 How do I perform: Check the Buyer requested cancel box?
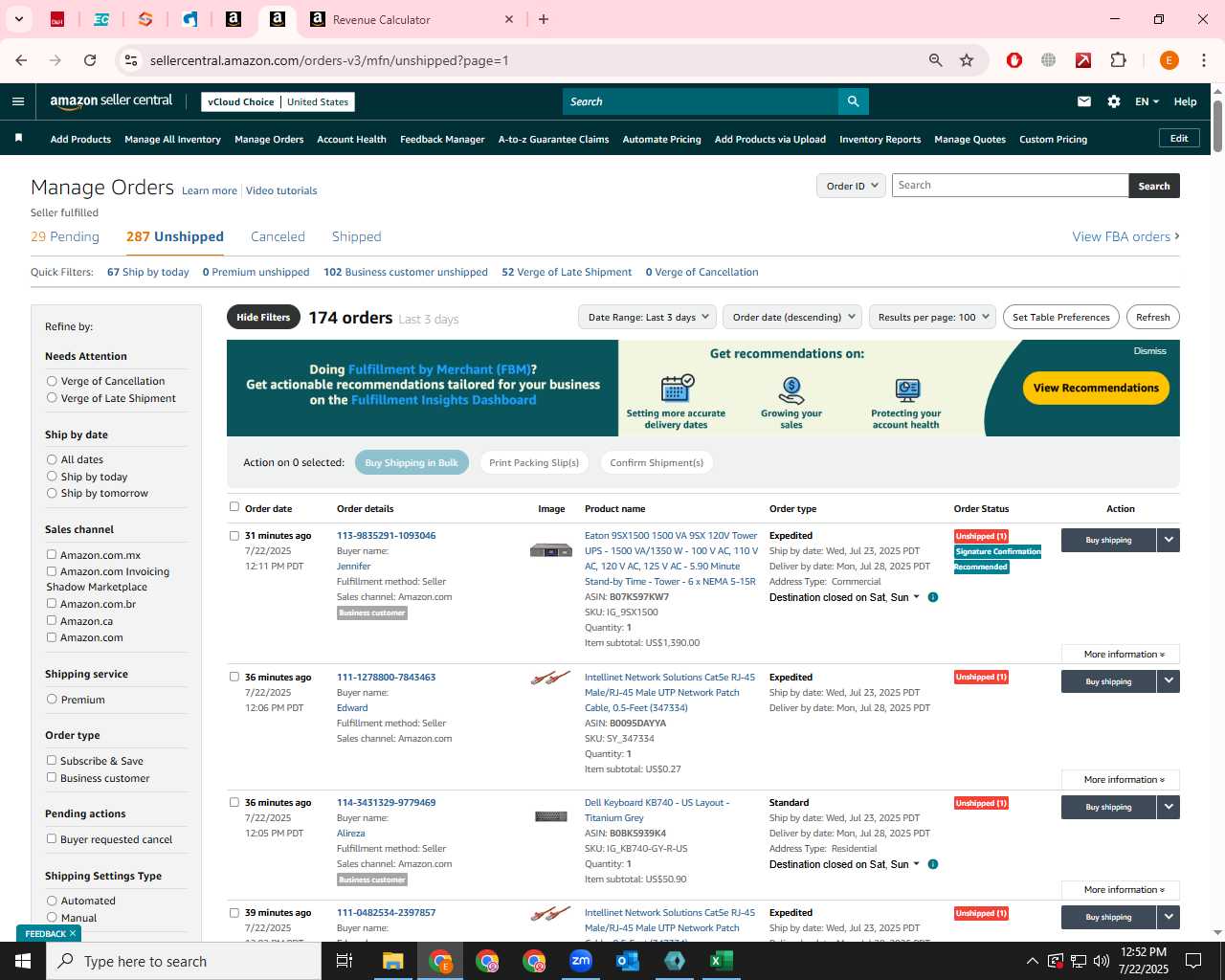click(52, 838)
